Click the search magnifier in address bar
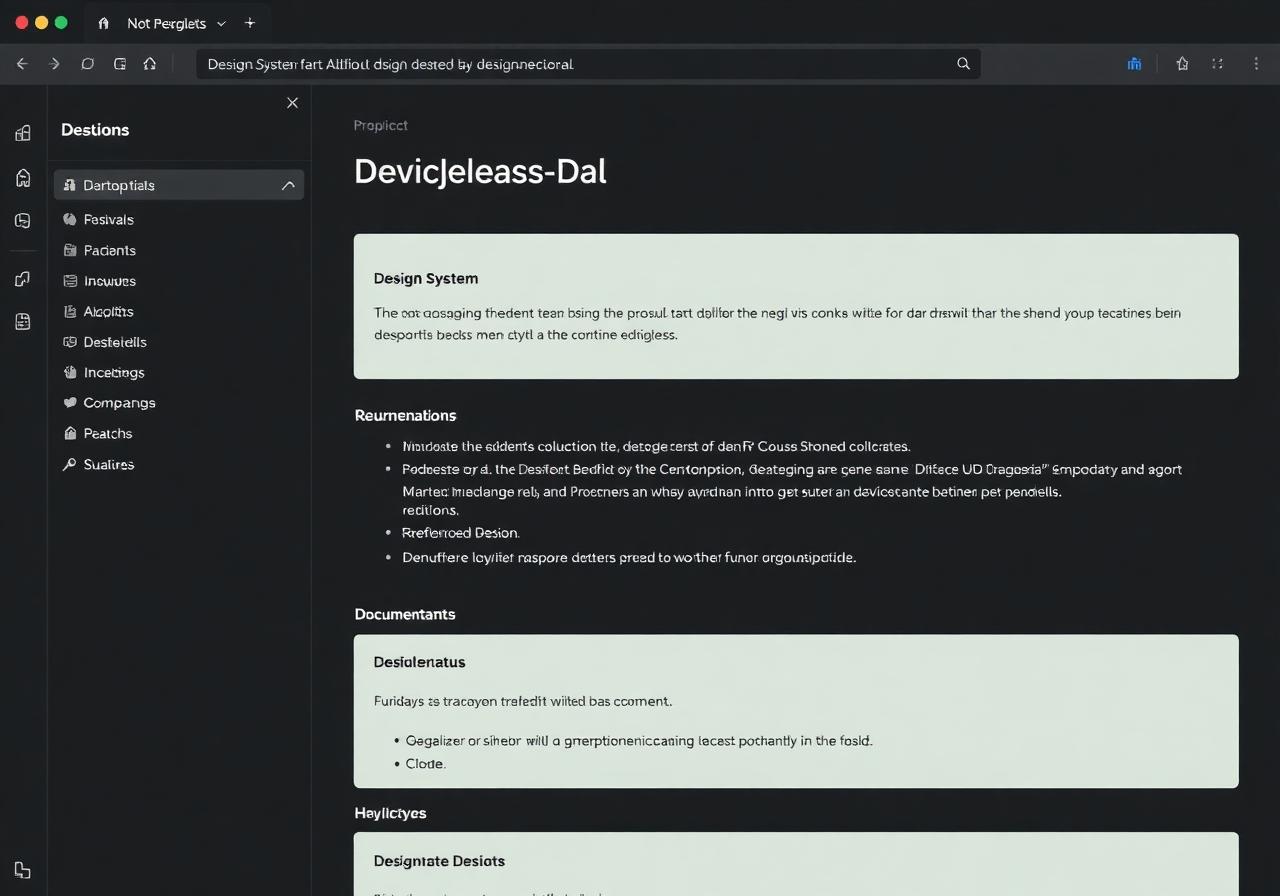Screen dimensions: 1280x896 click(963, 64)
